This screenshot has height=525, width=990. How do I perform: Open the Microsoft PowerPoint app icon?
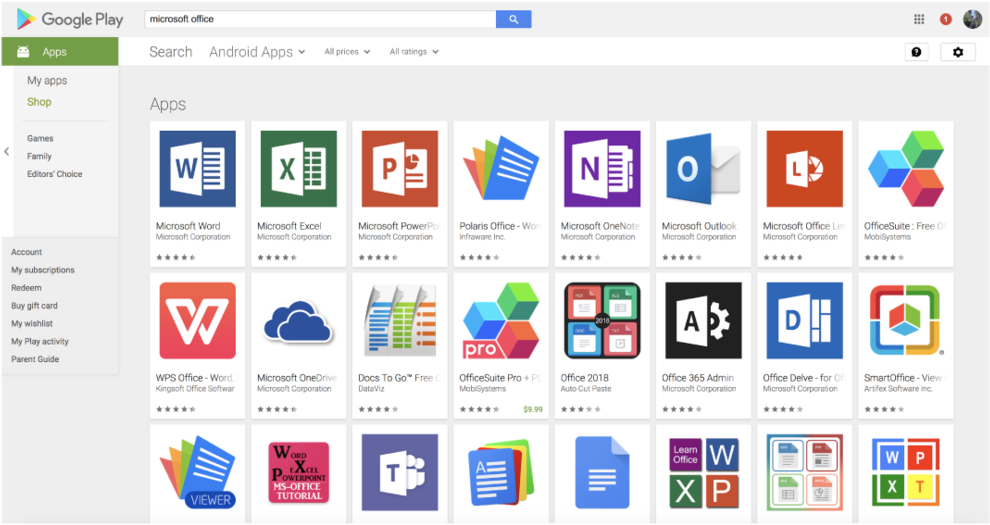[x=400, y=168]
